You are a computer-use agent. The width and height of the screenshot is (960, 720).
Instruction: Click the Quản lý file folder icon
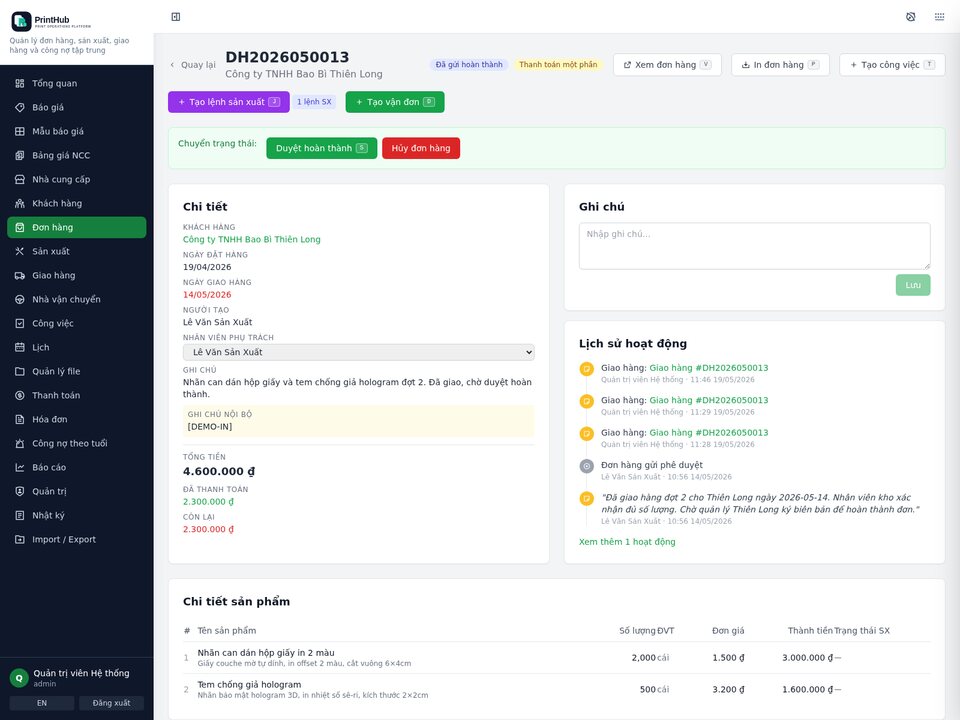(x=20, y=371)
